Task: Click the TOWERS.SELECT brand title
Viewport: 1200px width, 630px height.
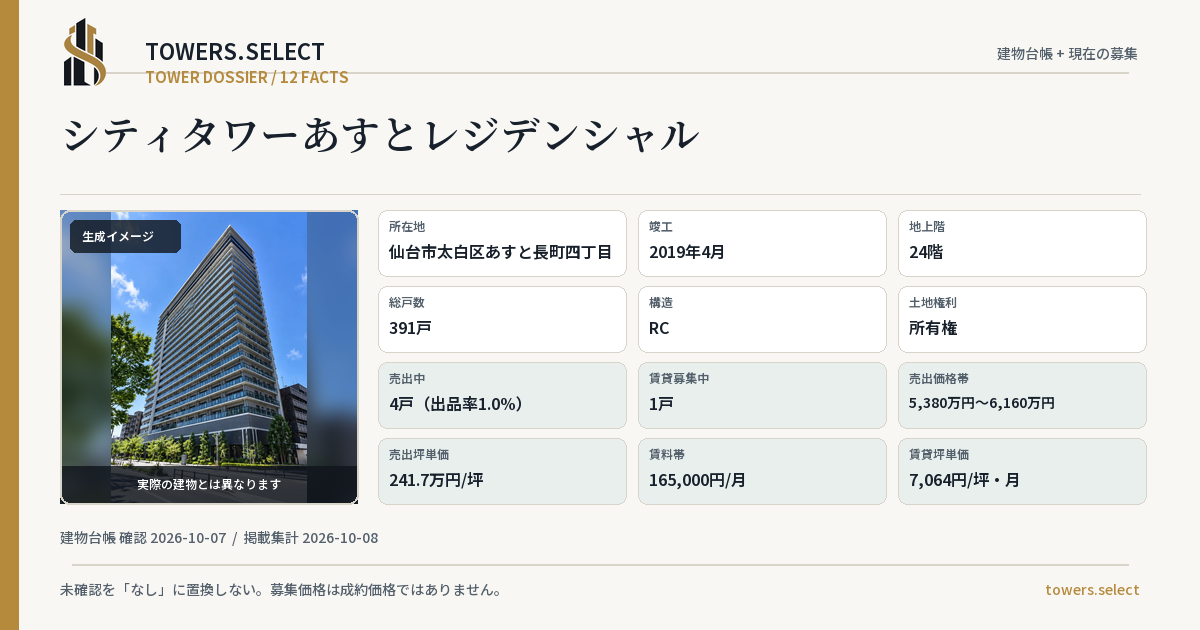Action: [x=235, y=52]
